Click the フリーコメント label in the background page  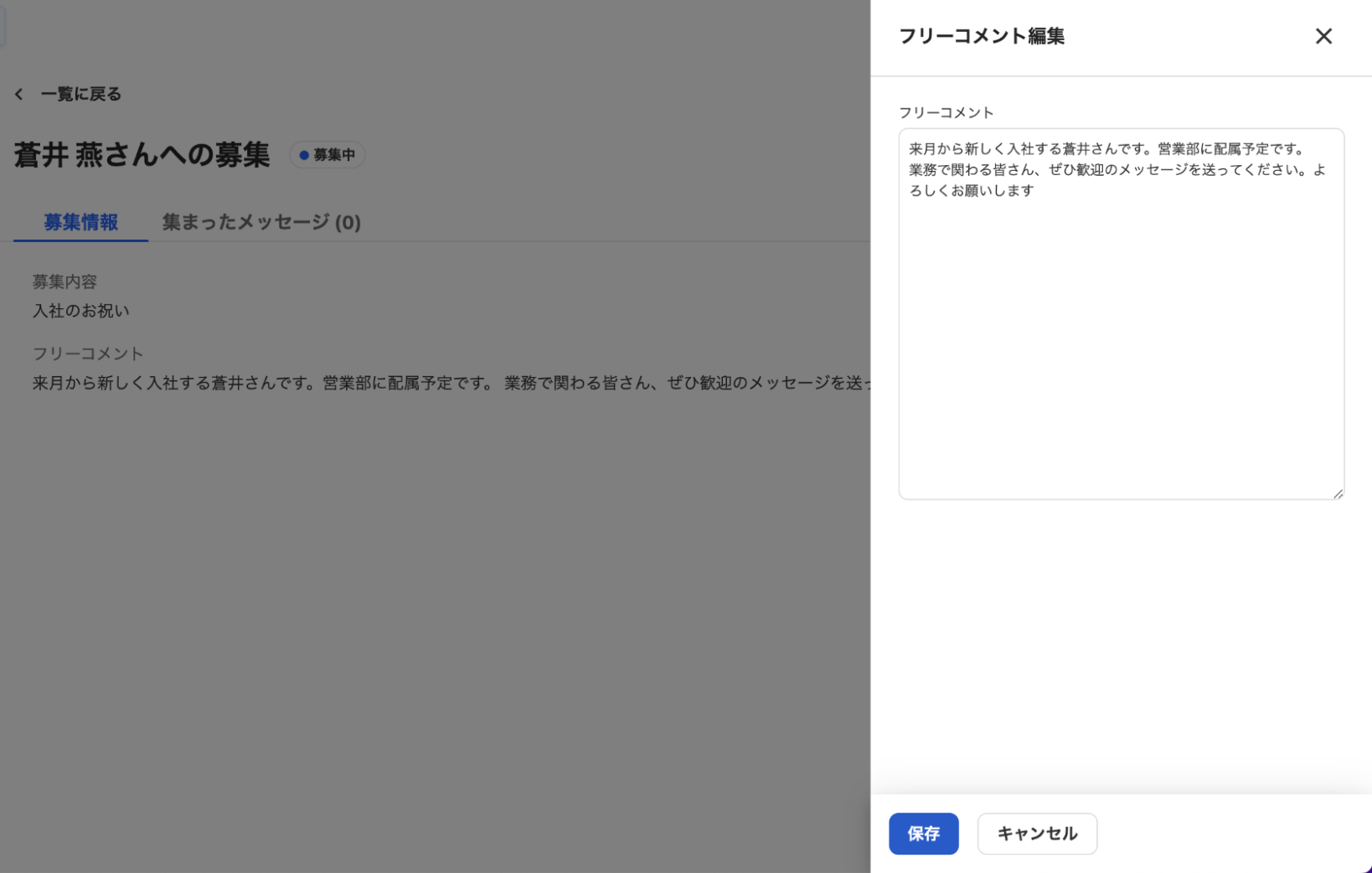88,354
